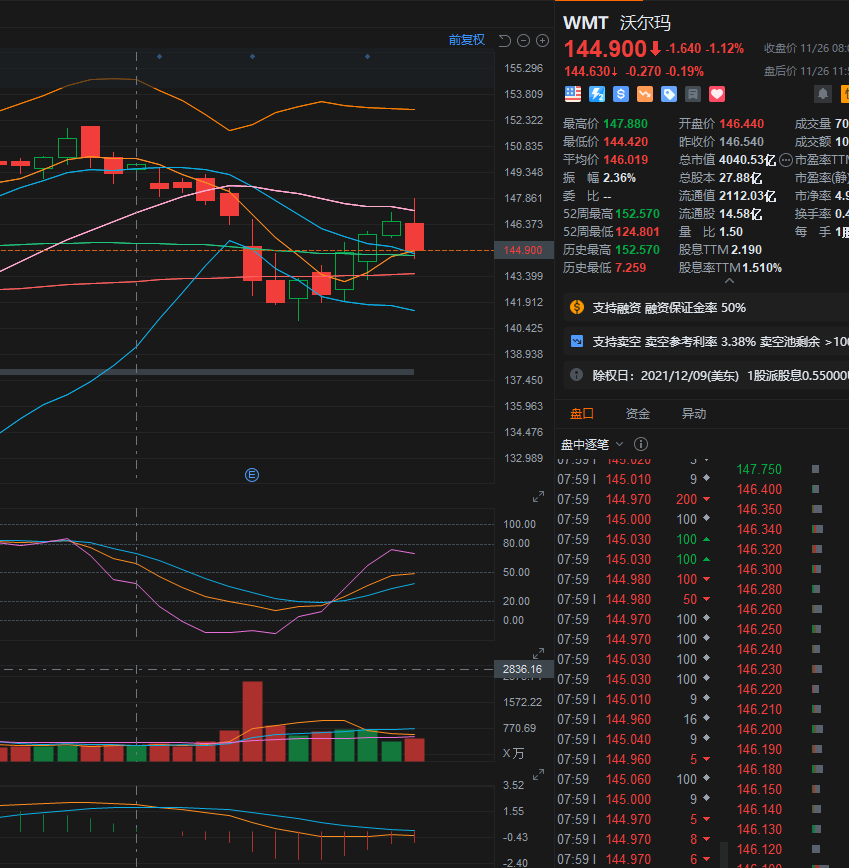The height and width of the screenshot is (868, 849).
Task: Open the 盘中逐笔 dropdown
Action: point(592,445)
